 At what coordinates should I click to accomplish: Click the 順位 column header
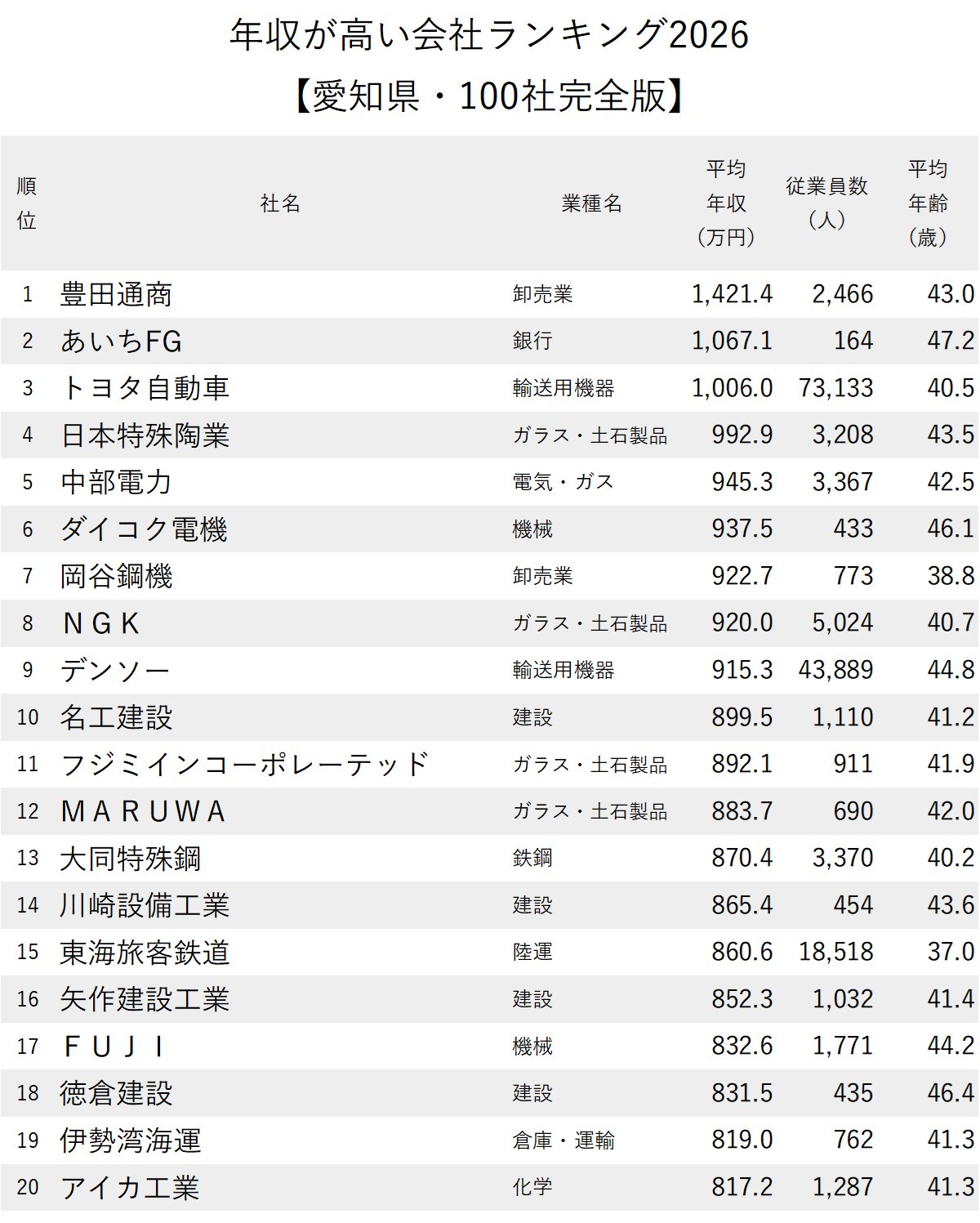(x=27, y=203)
